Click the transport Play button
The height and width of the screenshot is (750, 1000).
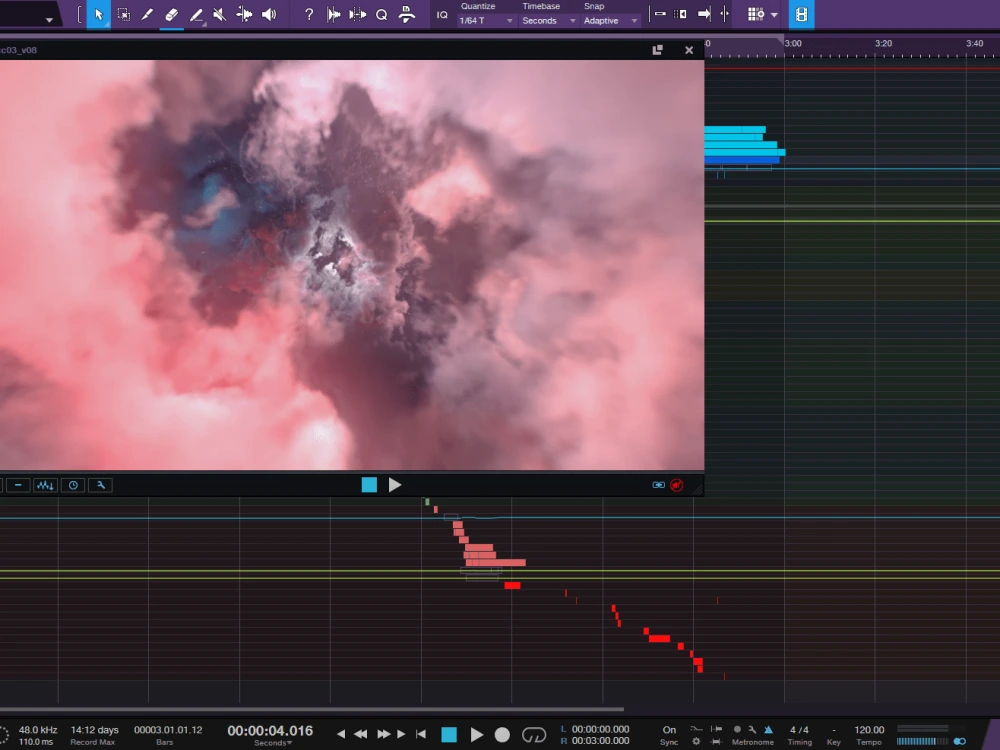coord(476,735)
